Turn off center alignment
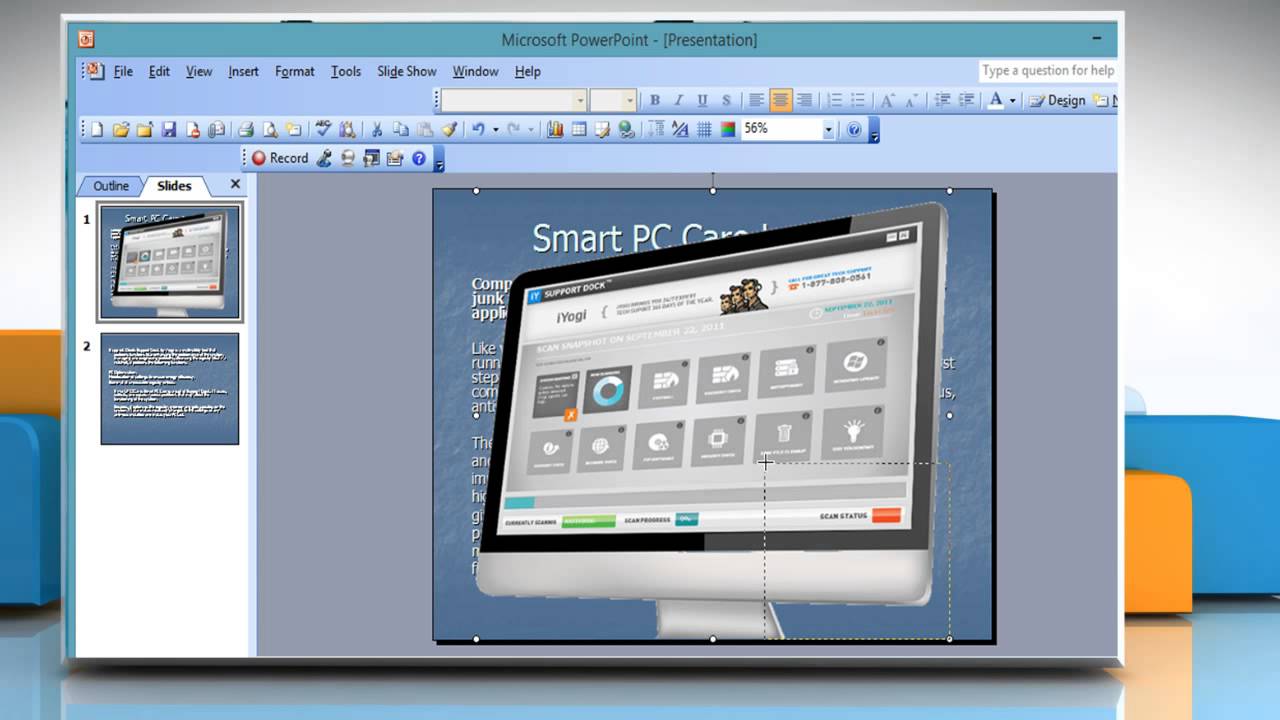Screen dimensions: 1280x720 click(x=780, y=100)
